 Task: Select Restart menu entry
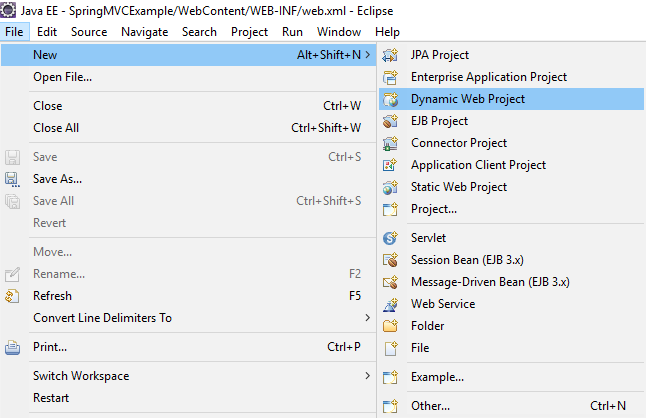click(188, 398)
